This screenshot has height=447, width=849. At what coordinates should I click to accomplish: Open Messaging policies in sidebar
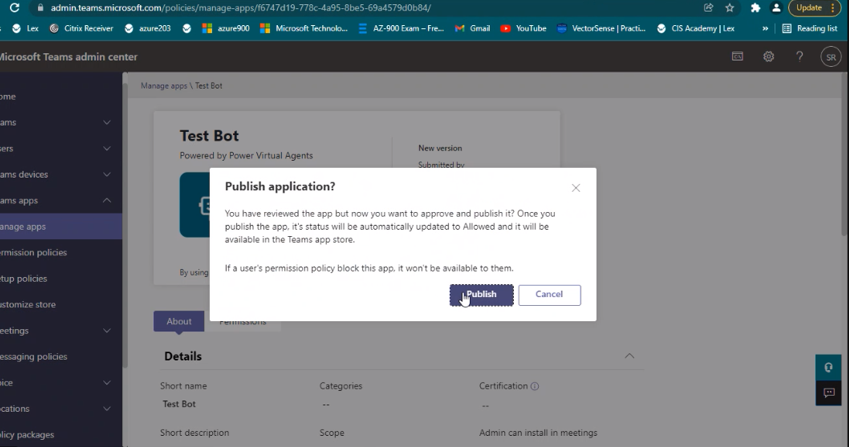point(61,356)
